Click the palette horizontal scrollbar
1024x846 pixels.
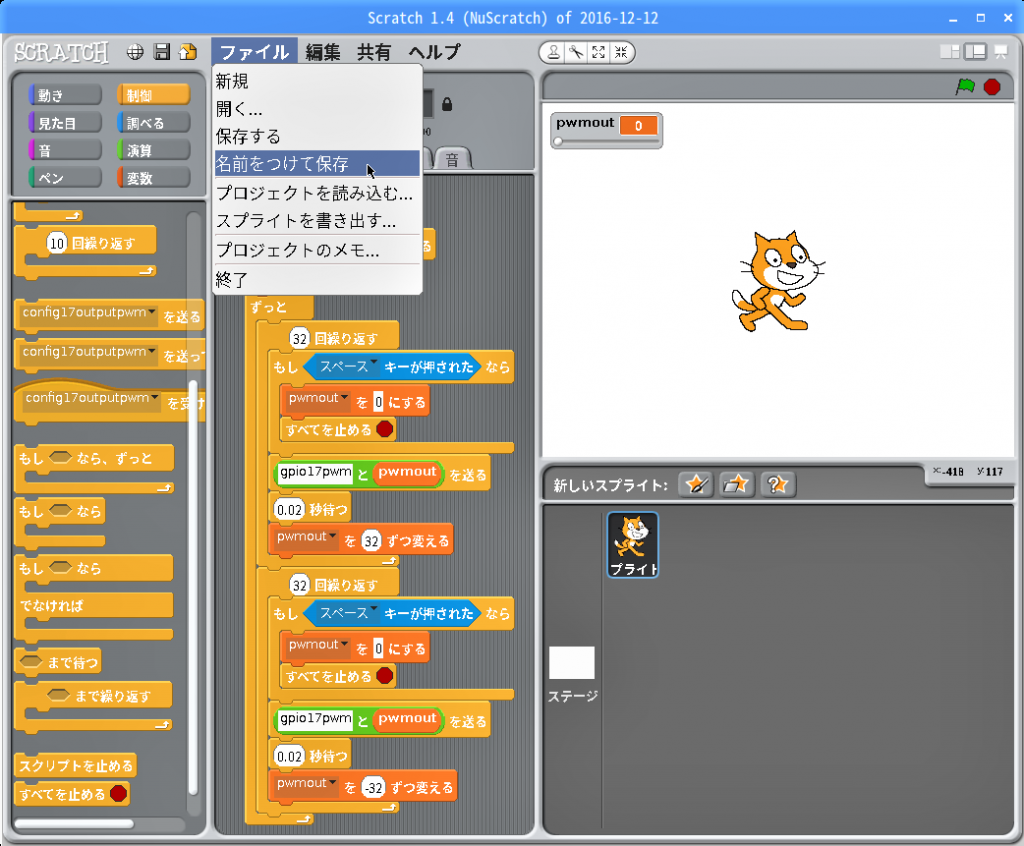click(74, 824)
